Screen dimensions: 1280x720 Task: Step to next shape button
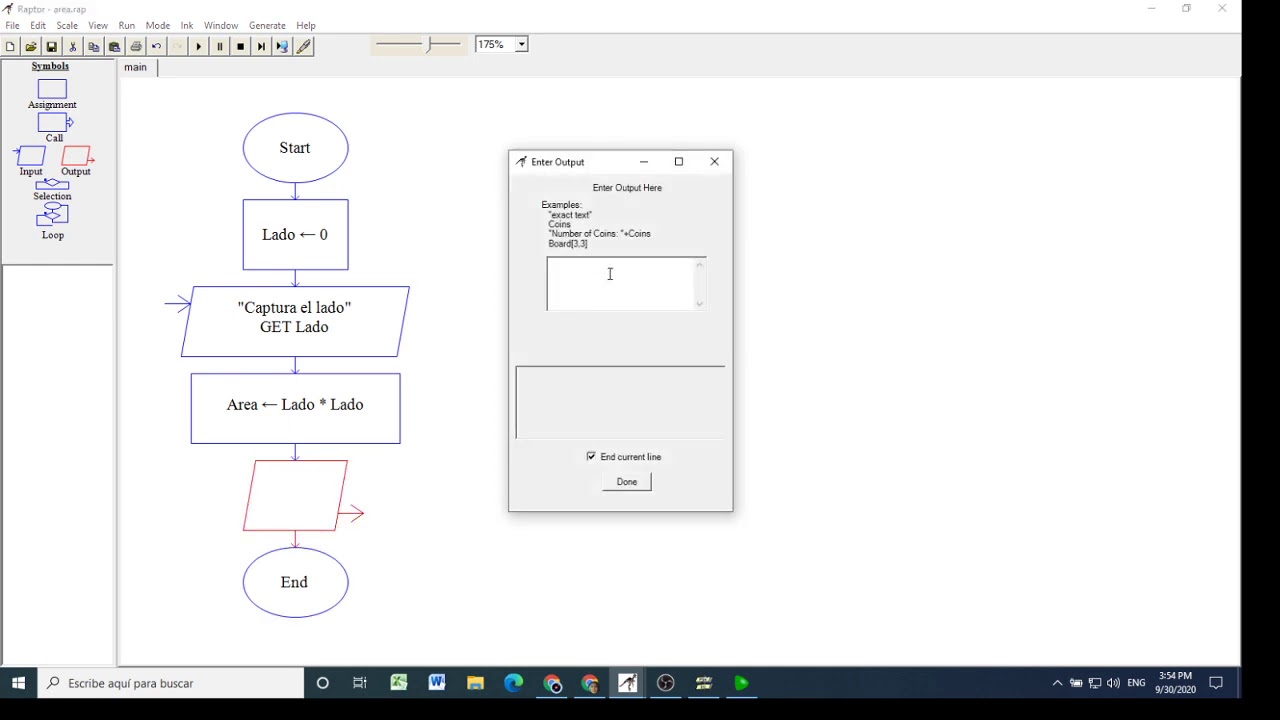(262, 46)
